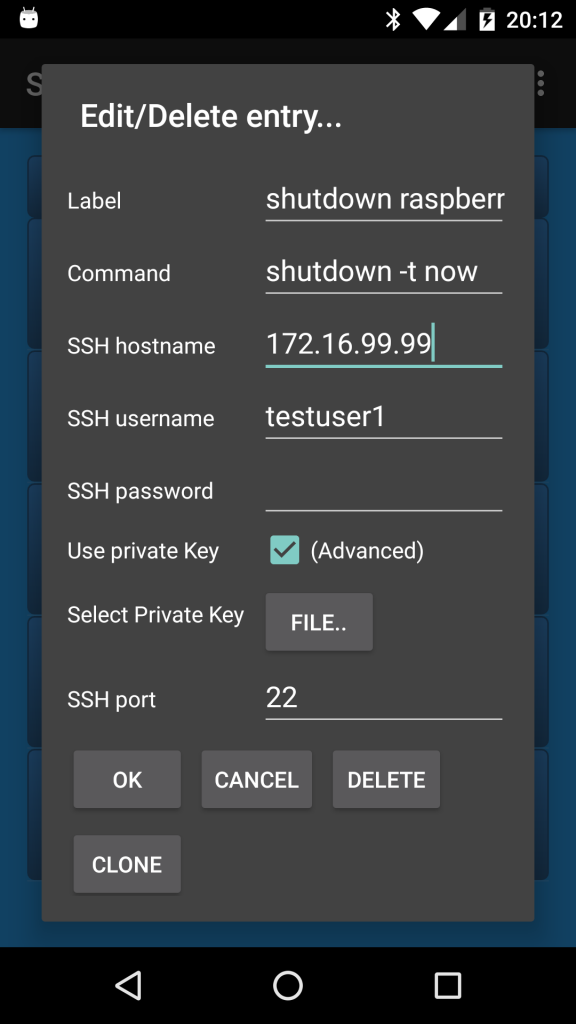
Task: Confirm the entry with OK
Action: (x=126, y=779)
